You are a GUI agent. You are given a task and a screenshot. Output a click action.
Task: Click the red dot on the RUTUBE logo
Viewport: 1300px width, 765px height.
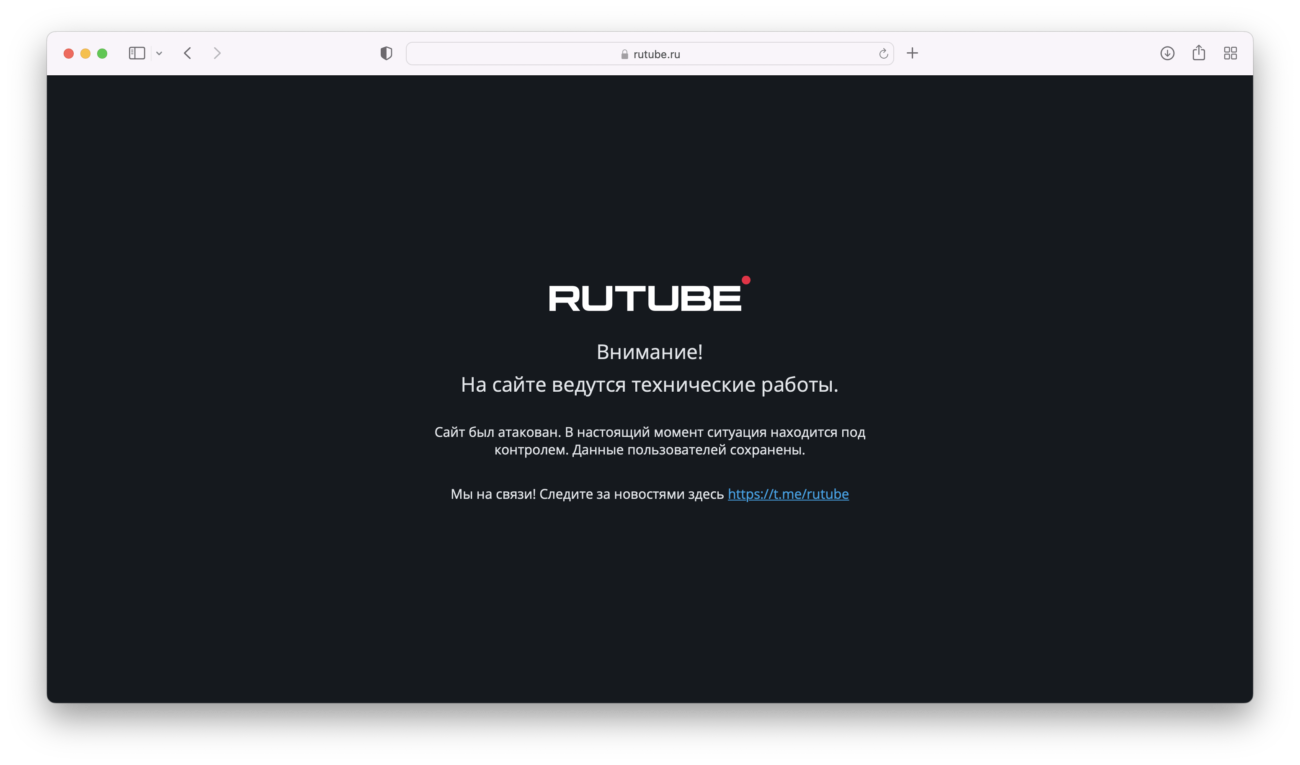(746, 280)
